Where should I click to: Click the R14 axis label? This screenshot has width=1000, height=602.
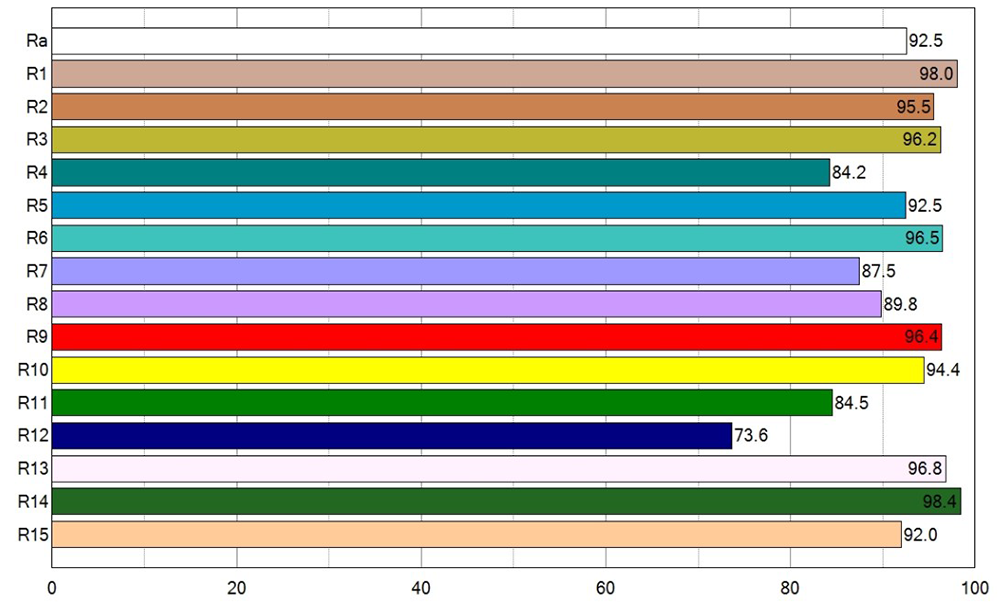(x=33, y=501)
